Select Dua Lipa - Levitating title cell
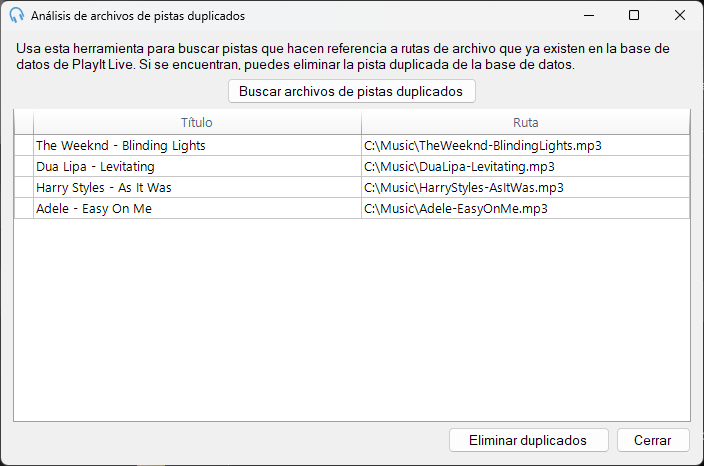The image size is (704, 466). pos(197,167)
